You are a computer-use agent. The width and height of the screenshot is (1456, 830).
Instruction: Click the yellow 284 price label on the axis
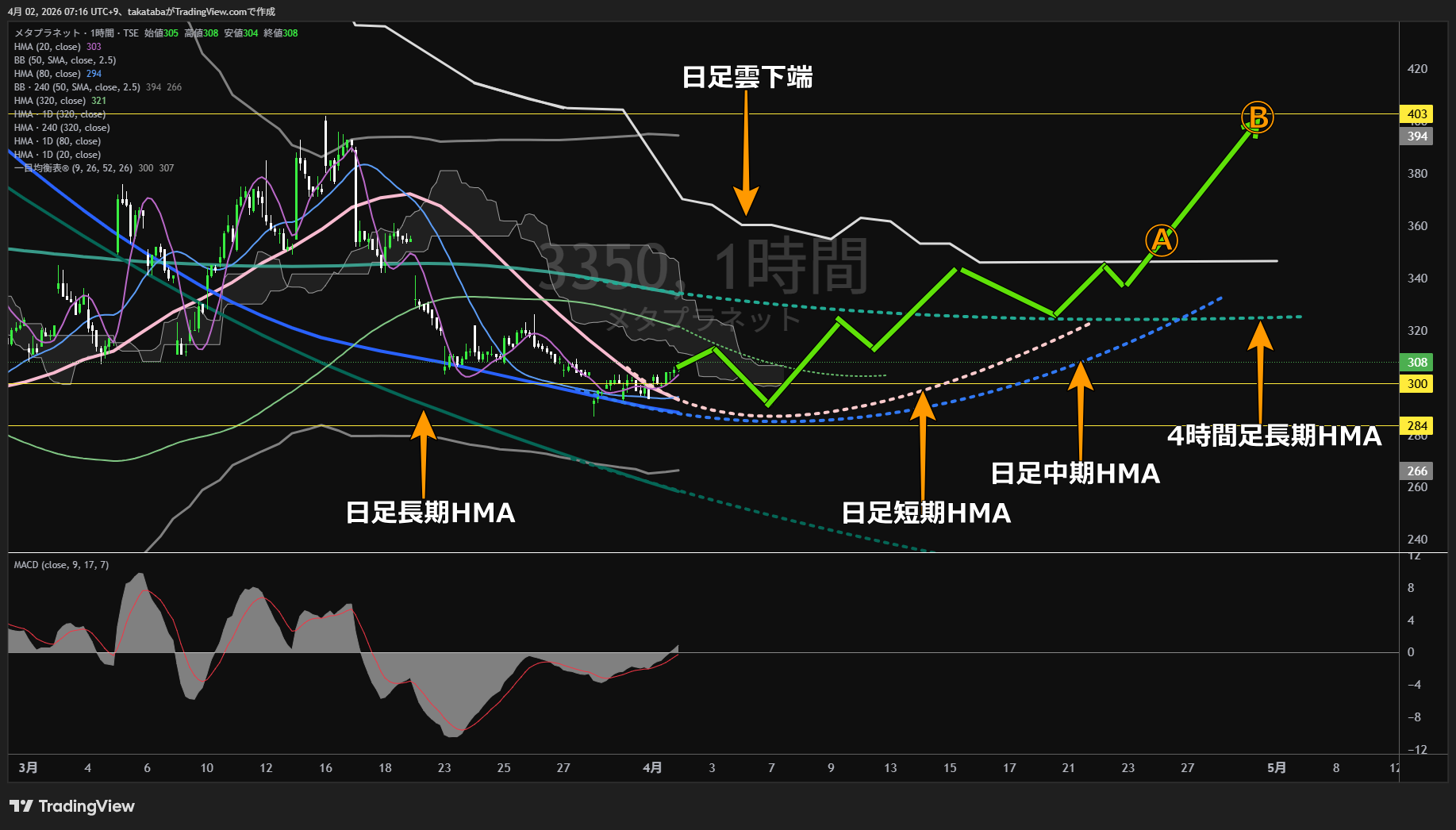click(x=1417, y=426)
